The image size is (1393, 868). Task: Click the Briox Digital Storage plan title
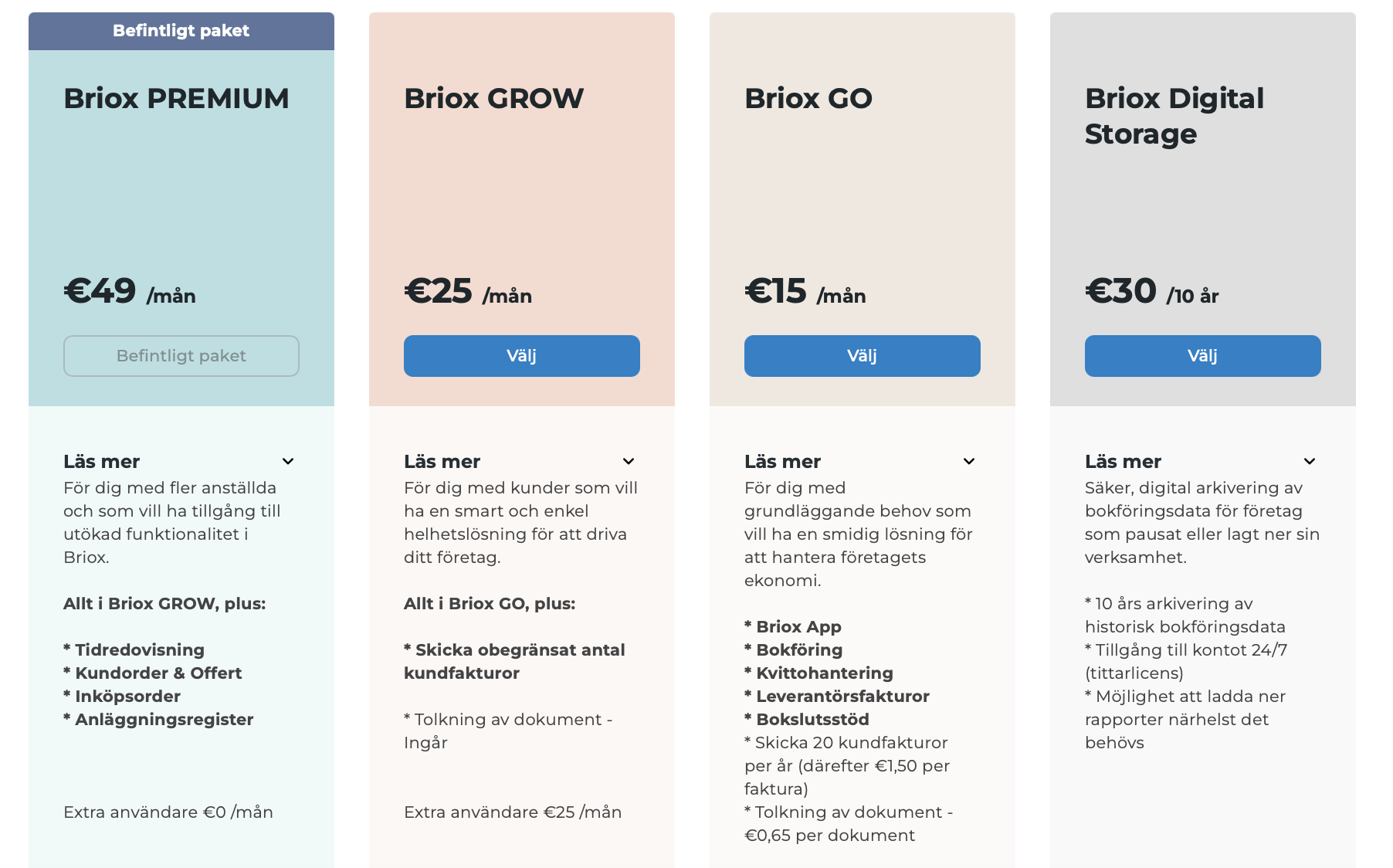(1174, 116)
